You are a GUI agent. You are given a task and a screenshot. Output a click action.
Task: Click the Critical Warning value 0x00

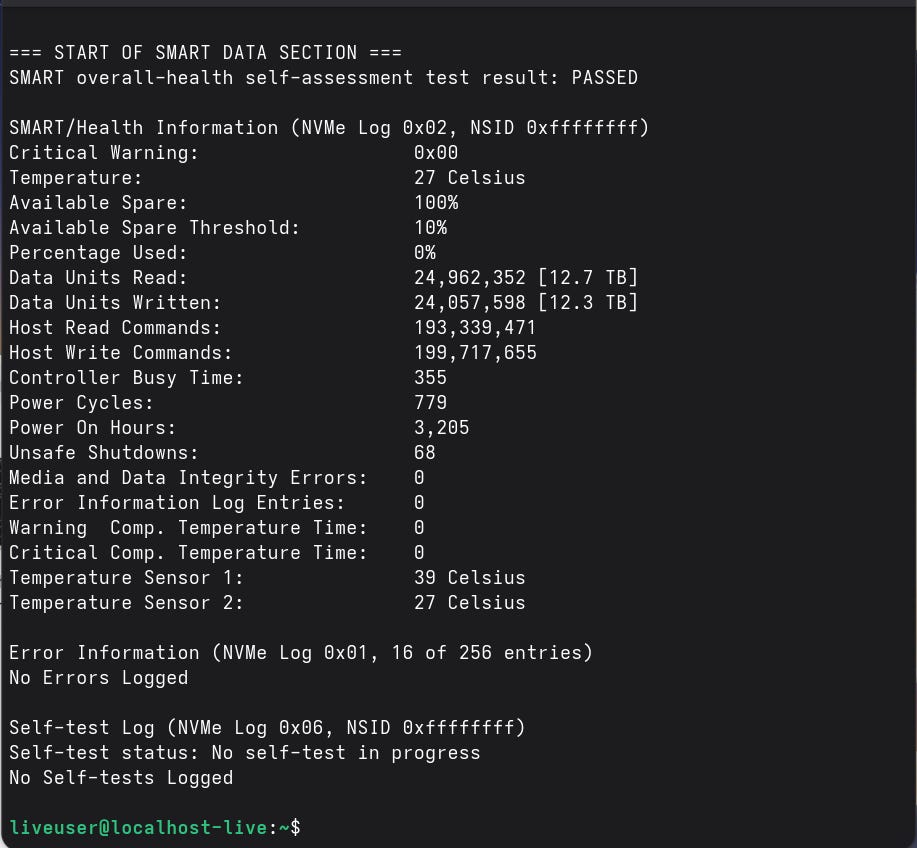(x=436, y=153)
